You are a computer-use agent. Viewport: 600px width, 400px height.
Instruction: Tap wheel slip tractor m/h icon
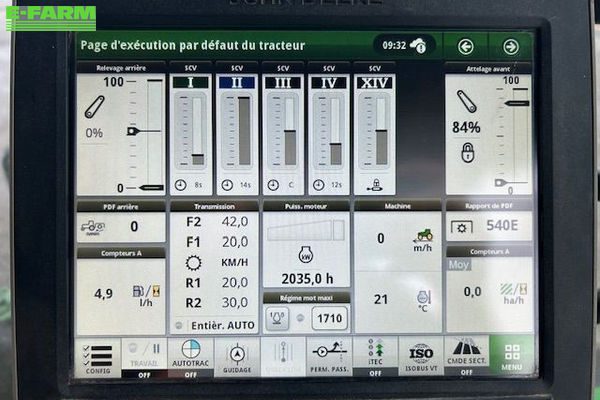coord(423,240)
